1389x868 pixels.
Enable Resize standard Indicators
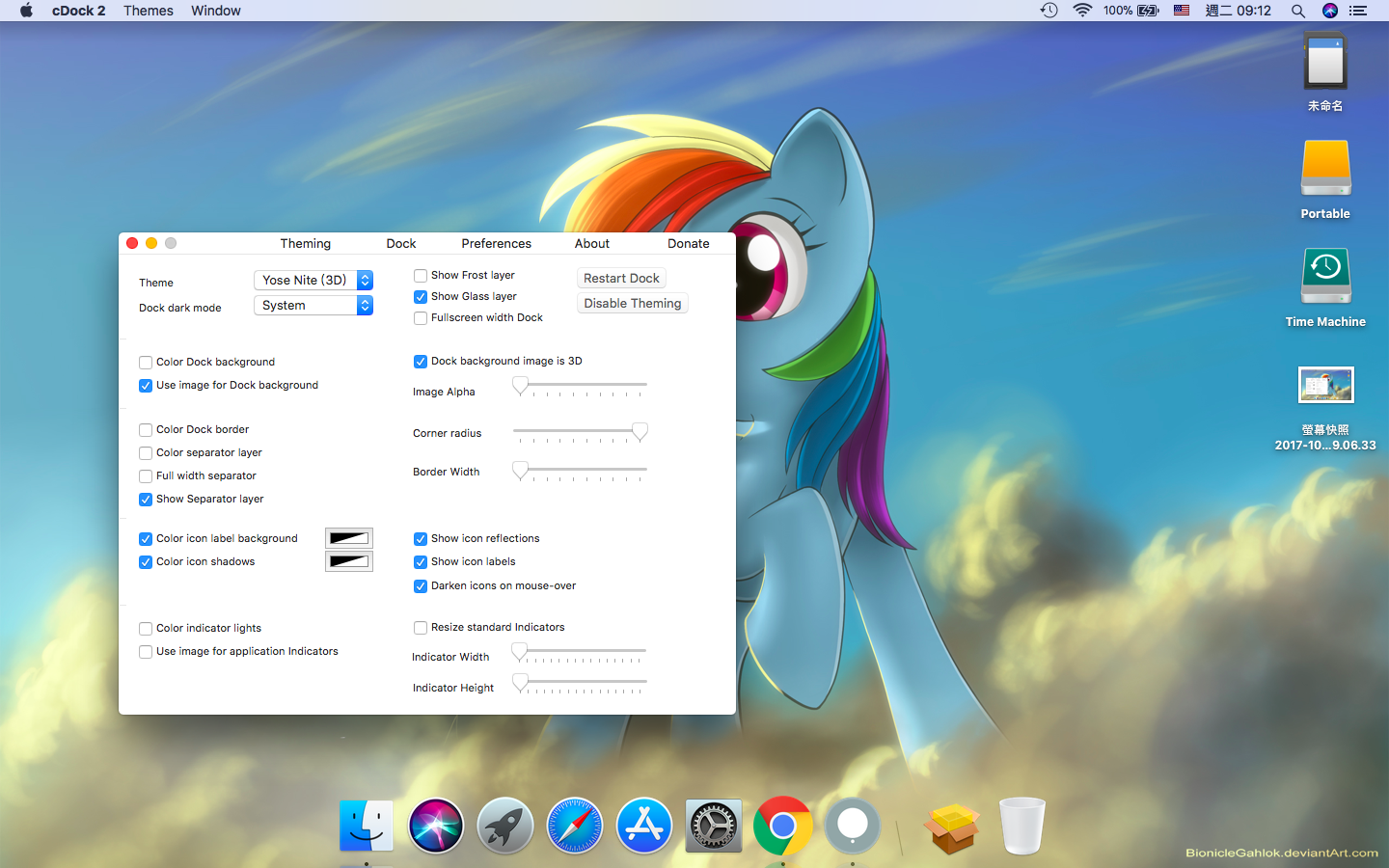(x=421, y=628)
